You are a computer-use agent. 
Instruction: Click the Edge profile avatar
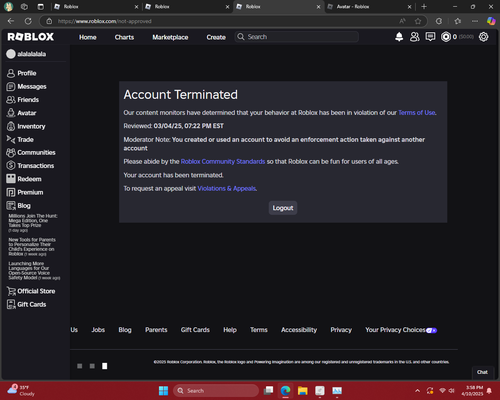[x=8, y=6]
